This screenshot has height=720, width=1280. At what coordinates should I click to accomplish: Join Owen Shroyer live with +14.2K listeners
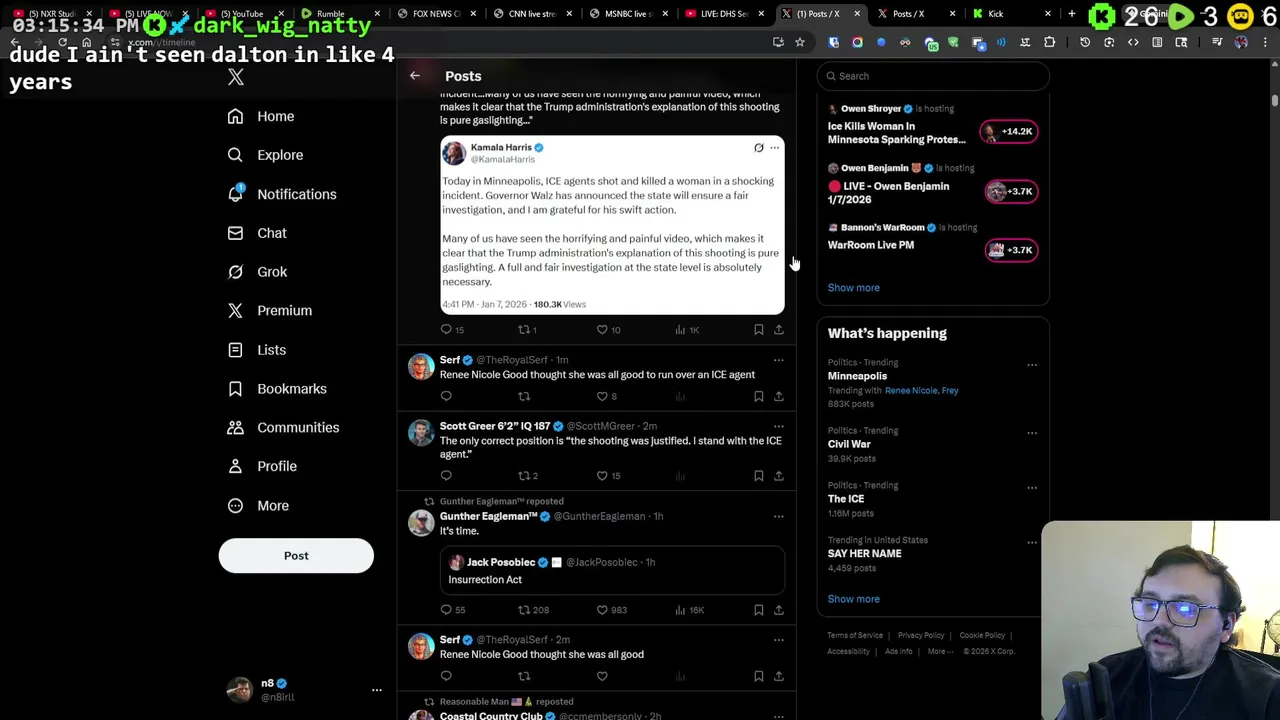pyautogui.click(x=1009, y=131)
